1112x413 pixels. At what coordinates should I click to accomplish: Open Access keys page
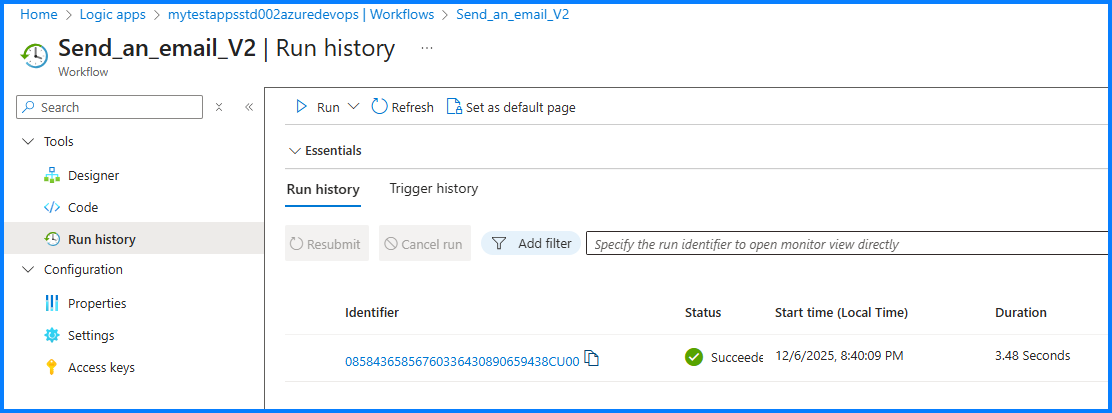coord(101,368)
